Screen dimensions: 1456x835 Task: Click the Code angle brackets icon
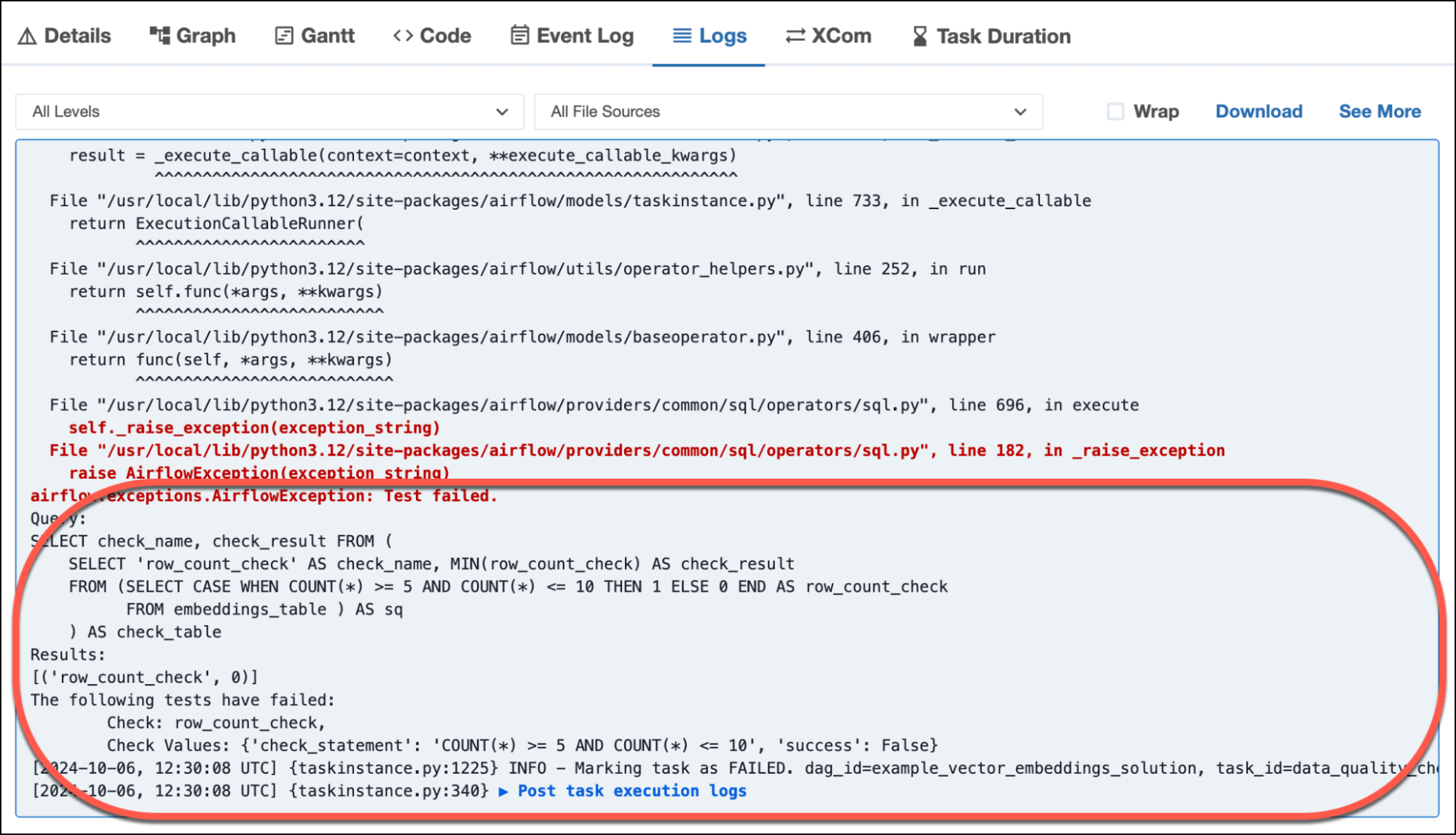(x=403, y=35)
